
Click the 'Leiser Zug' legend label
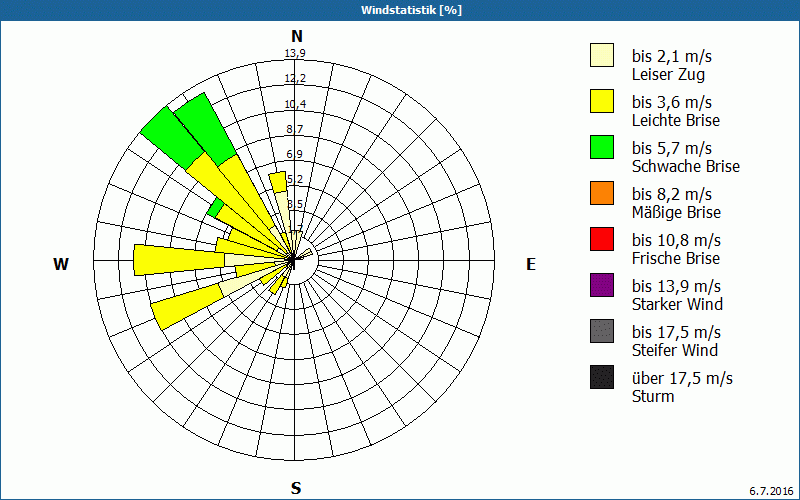(x=668, y=74)
